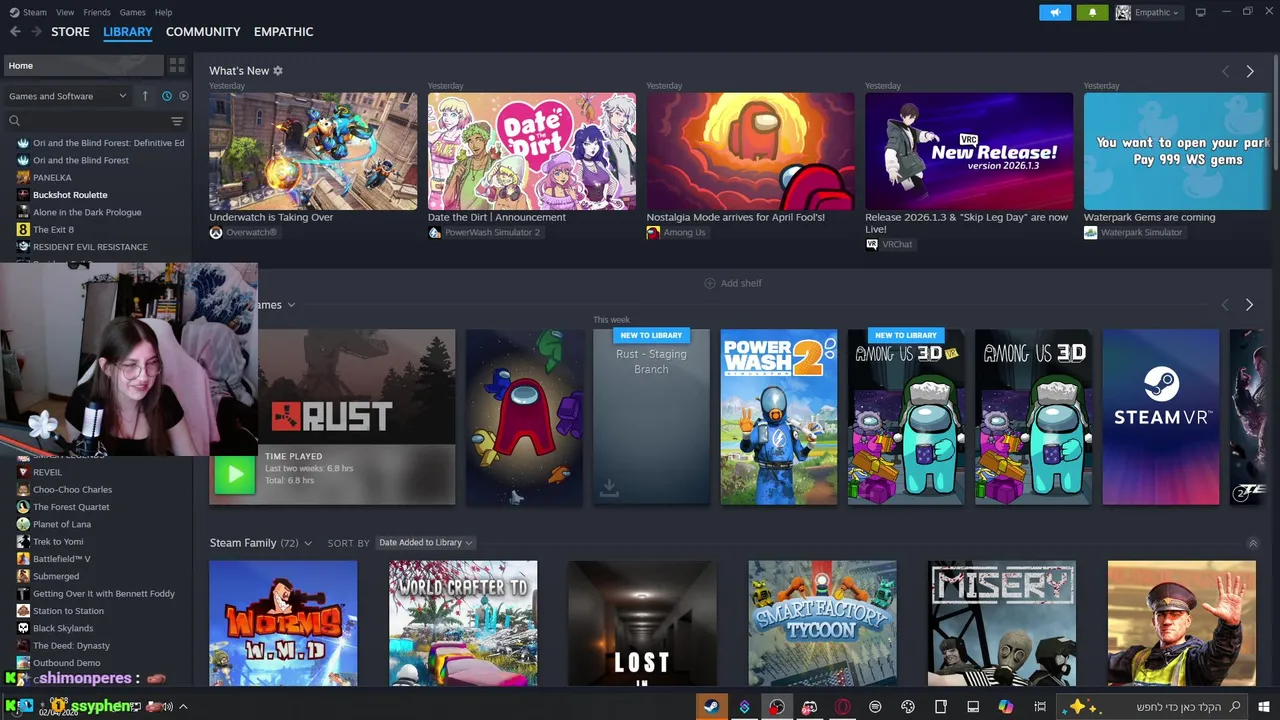Collapse the Steam Family shelf chevron
1280x720 pixels.
tap(1253, 543)
